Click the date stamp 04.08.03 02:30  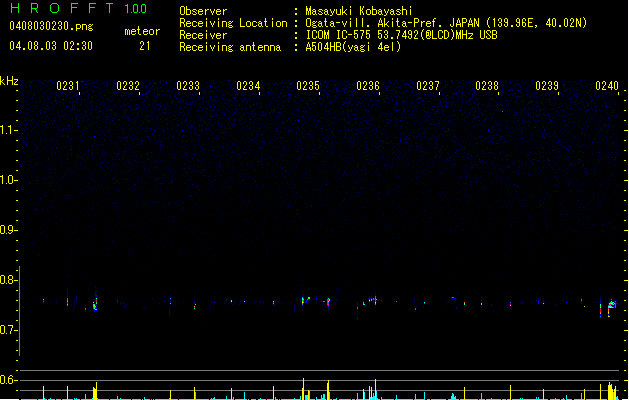pyautogui.click(x=51, y=46)
